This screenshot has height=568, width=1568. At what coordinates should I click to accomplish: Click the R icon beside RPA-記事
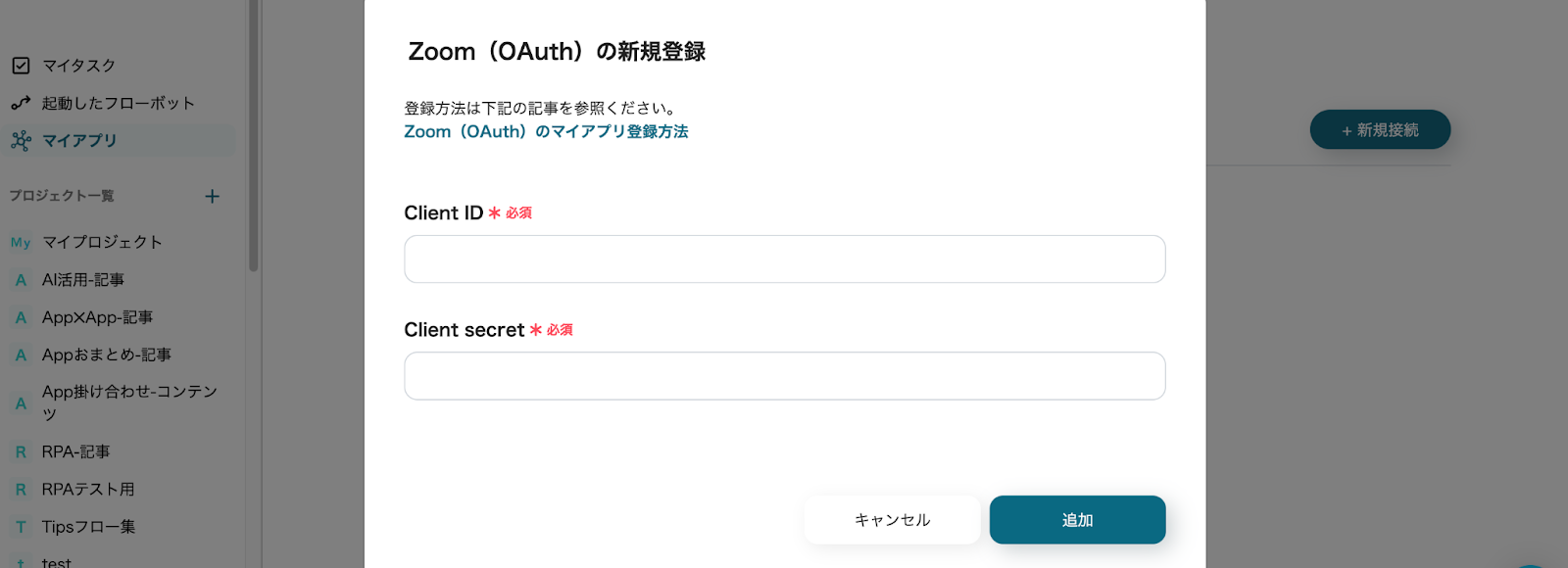pyautogui.click(x=21, y=452)
